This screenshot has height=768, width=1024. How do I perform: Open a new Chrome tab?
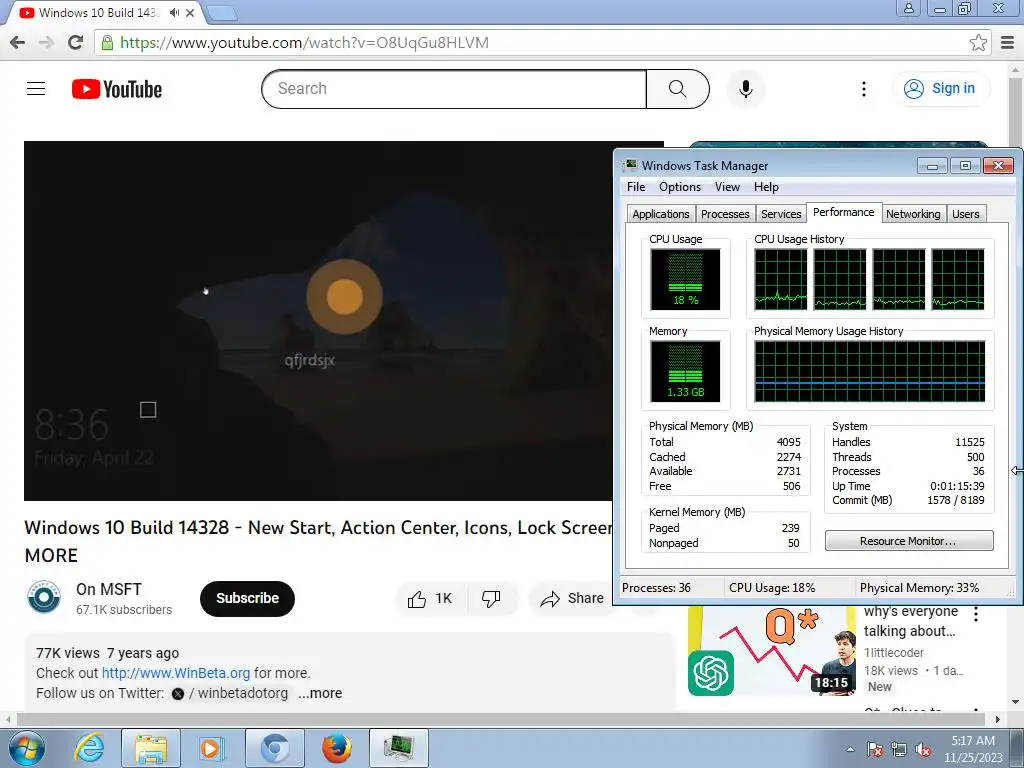(221, 12)
